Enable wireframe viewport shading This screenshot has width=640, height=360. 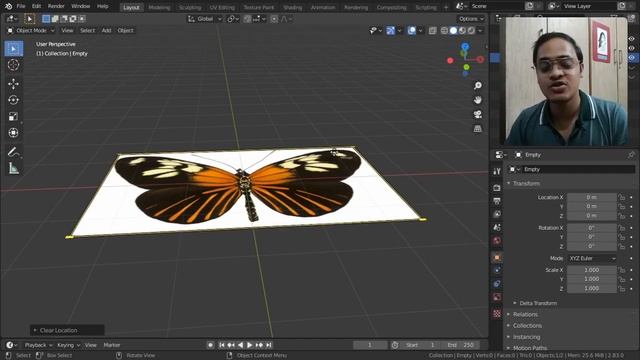click(x=444, y=31)
